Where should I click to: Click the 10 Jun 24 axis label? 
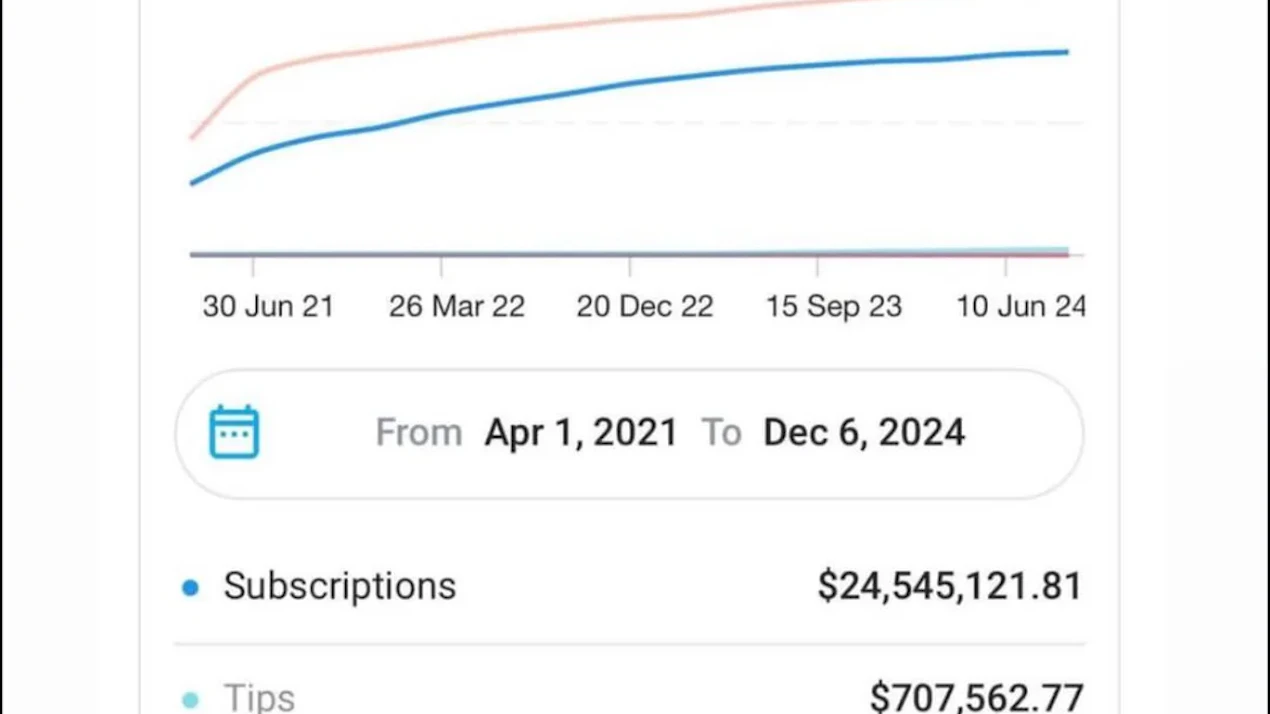1021,306
